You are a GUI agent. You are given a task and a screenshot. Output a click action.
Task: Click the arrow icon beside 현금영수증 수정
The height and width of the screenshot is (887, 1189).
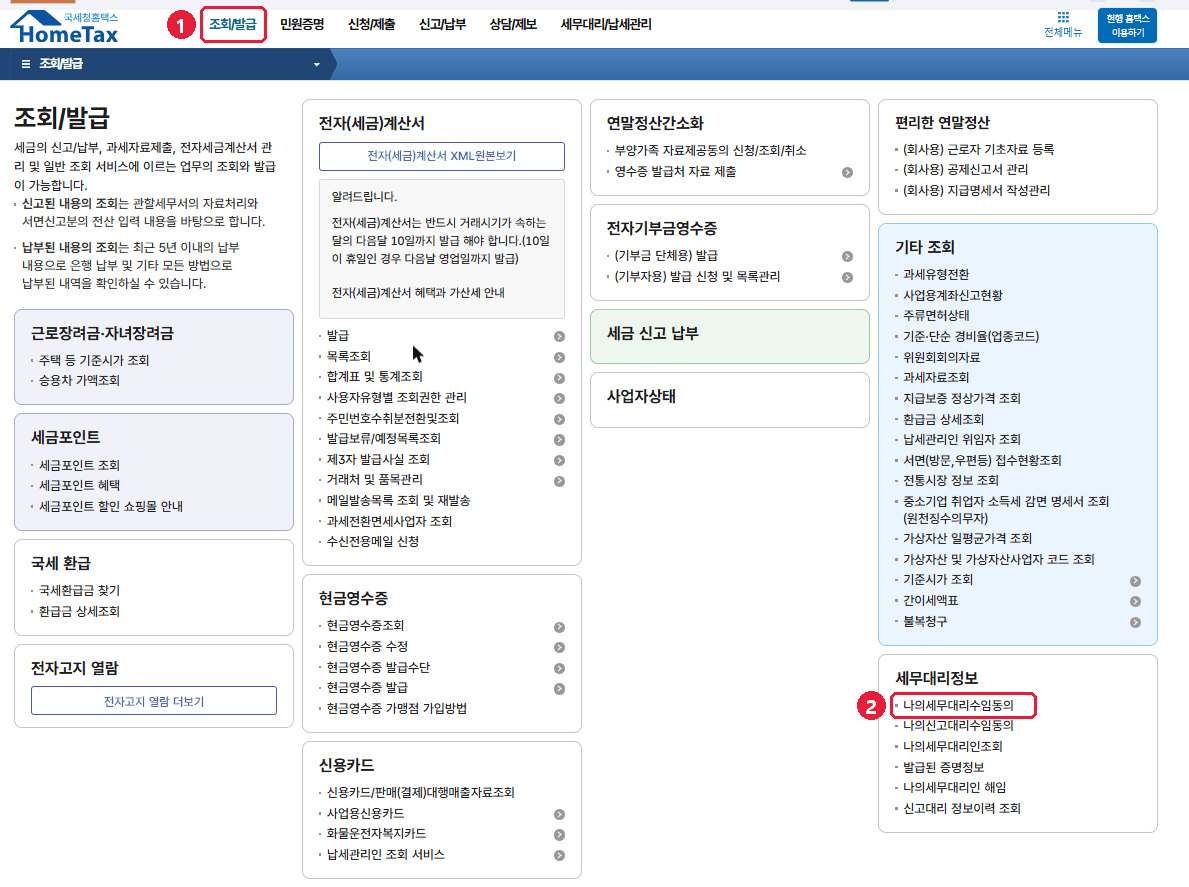(x=559, y=647)
